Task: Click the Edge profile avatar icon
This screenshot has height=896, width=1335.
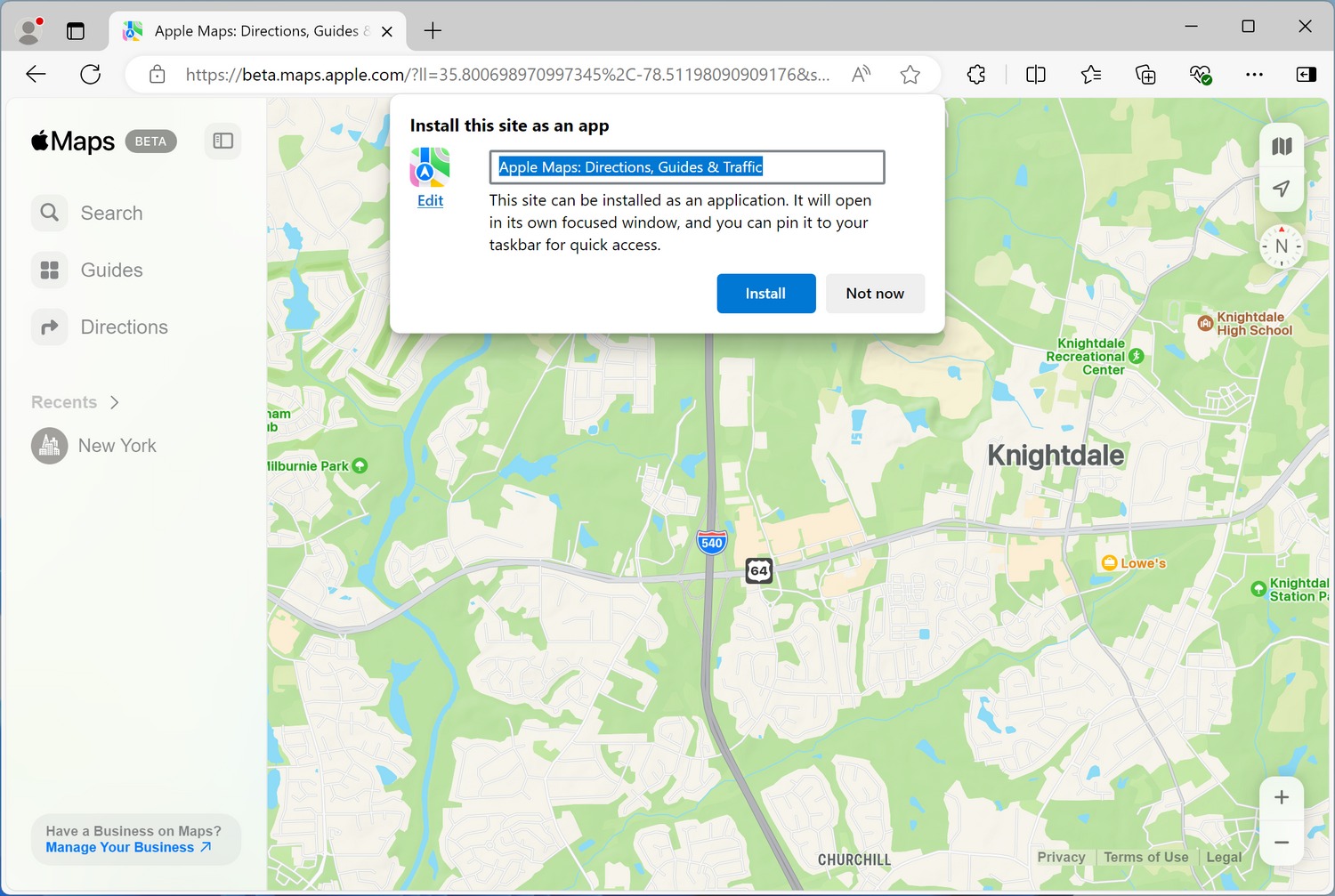Action: click(x=29, y=30)
